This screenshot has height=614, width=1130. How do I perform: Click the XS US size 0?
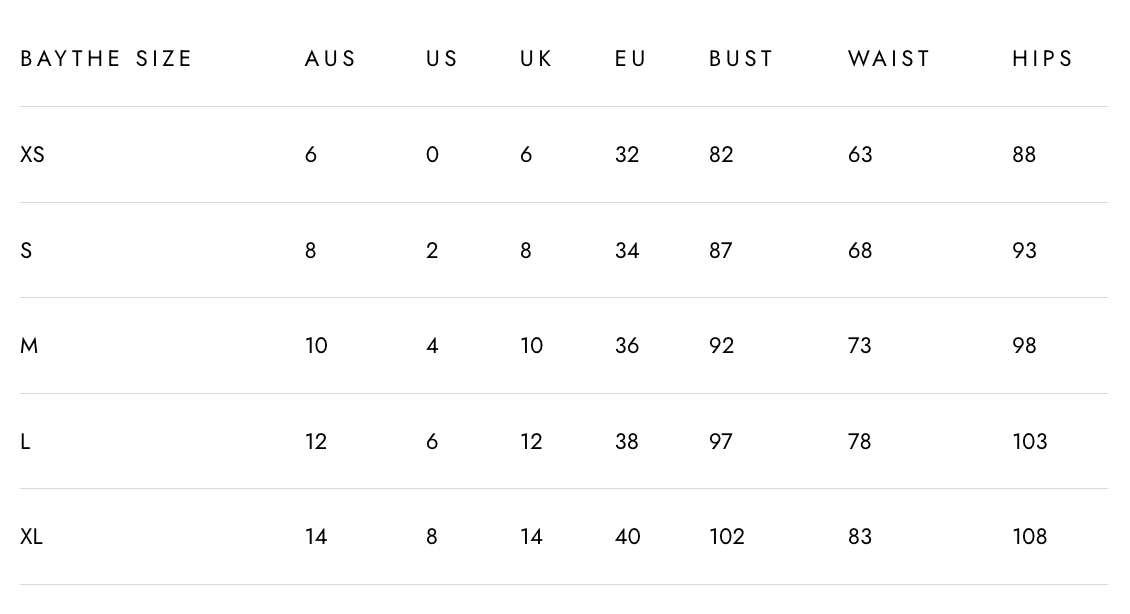432,155
